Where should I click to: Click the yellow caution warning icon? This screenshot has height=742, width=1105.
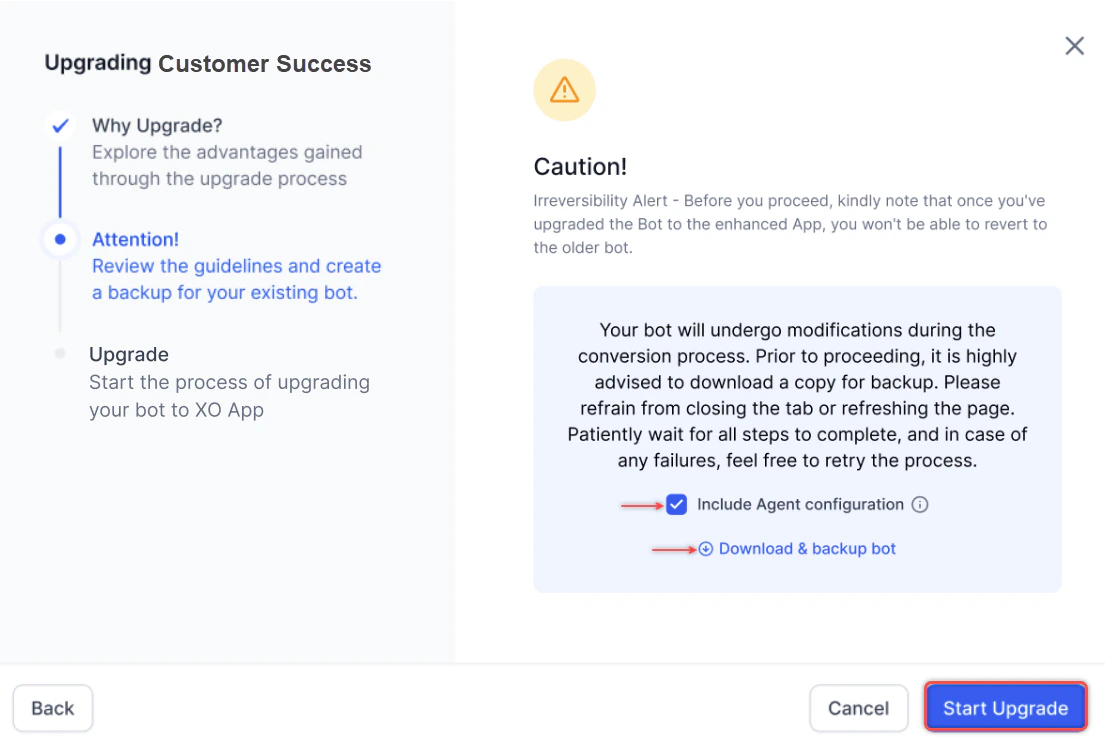564,90
